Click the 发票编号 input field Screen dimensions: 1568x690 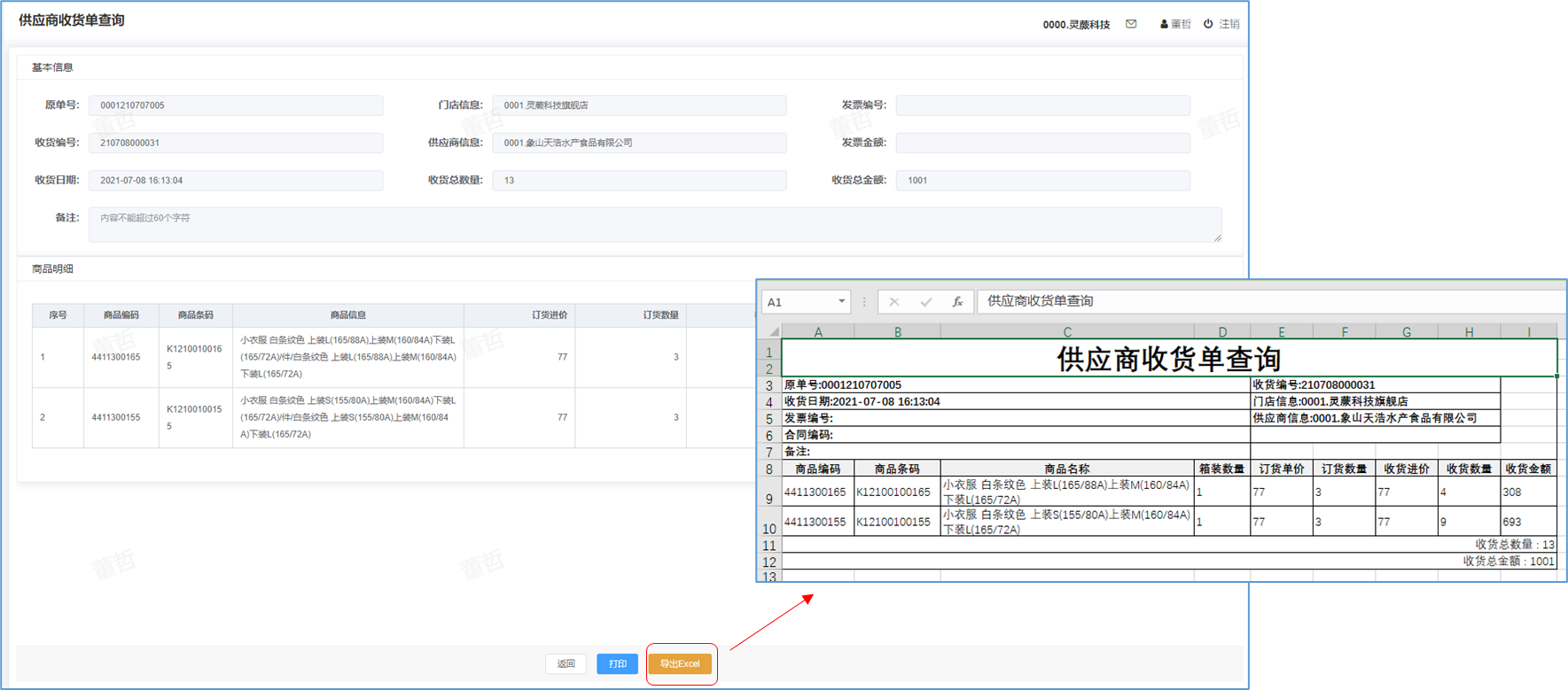click(1042, 105)
